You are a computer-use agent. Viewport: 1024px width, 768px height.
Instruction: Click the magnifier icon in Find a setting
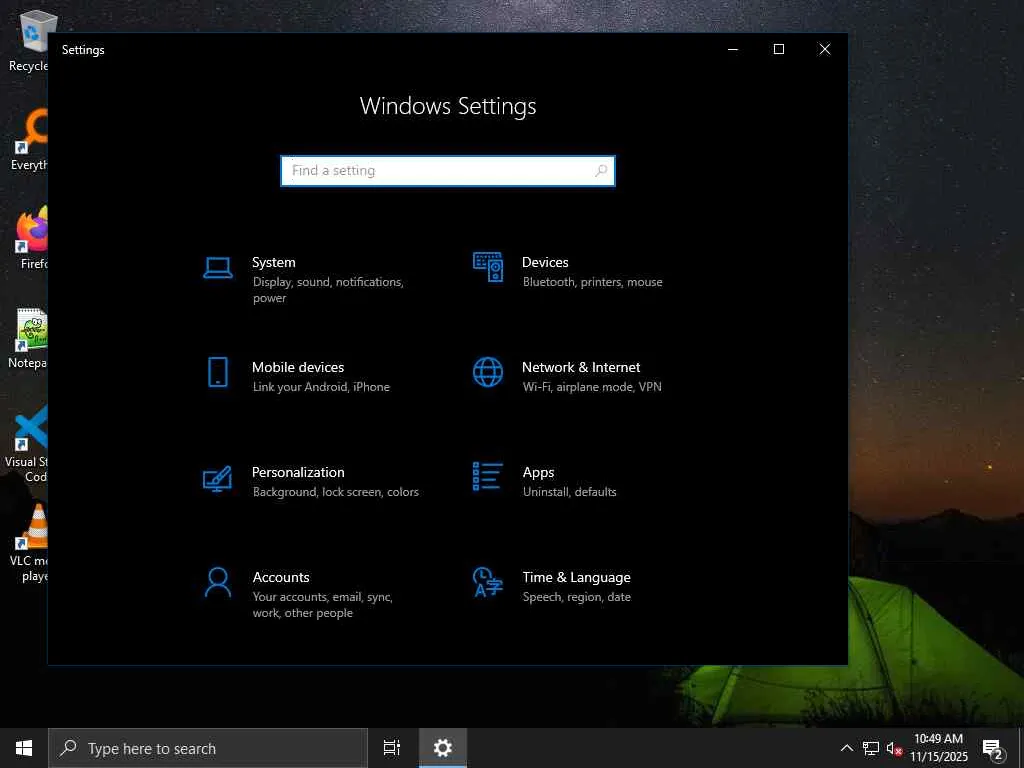click(601, 170)
